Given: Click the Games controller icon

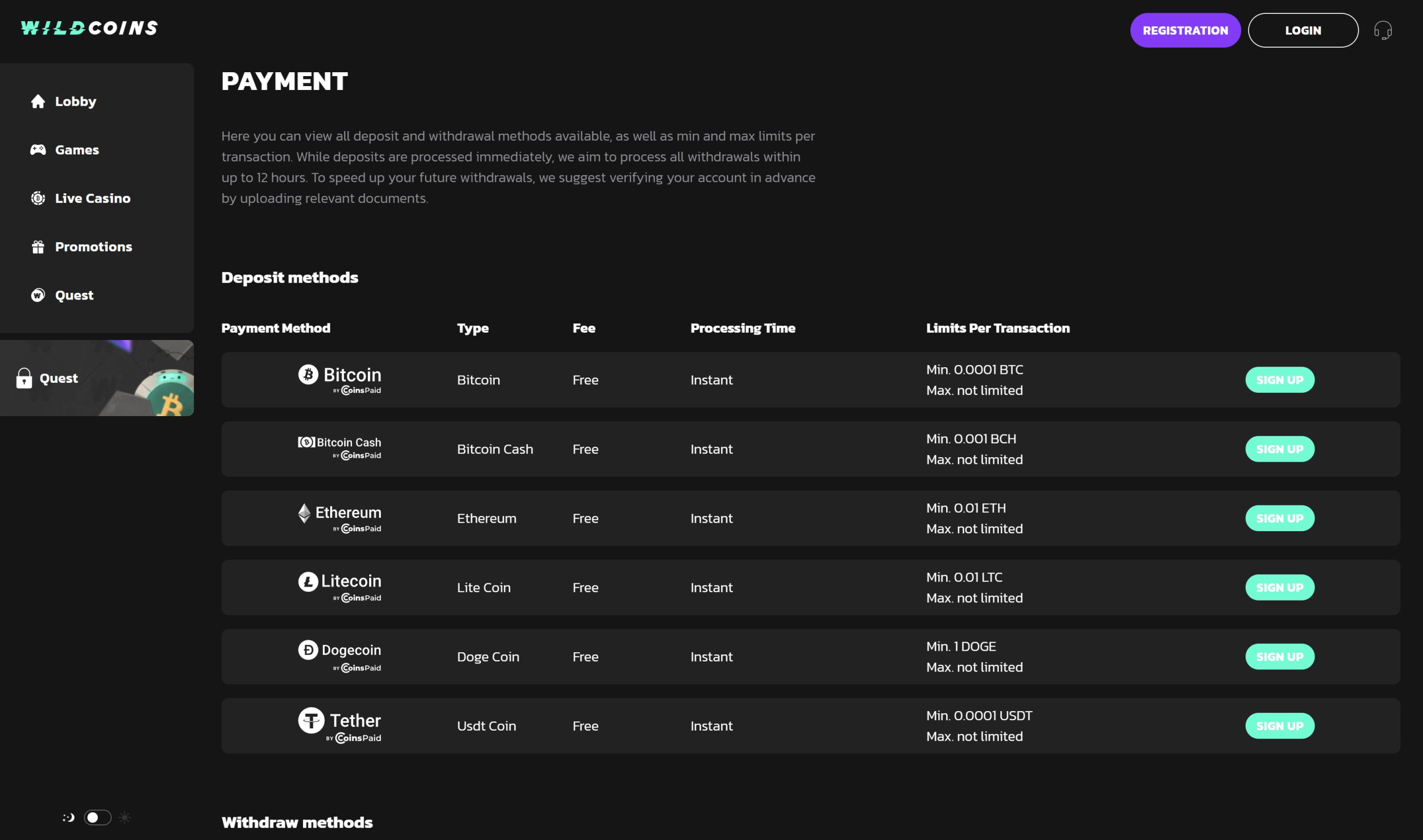Looking at the screenshot, I should (x=38, y=150).
